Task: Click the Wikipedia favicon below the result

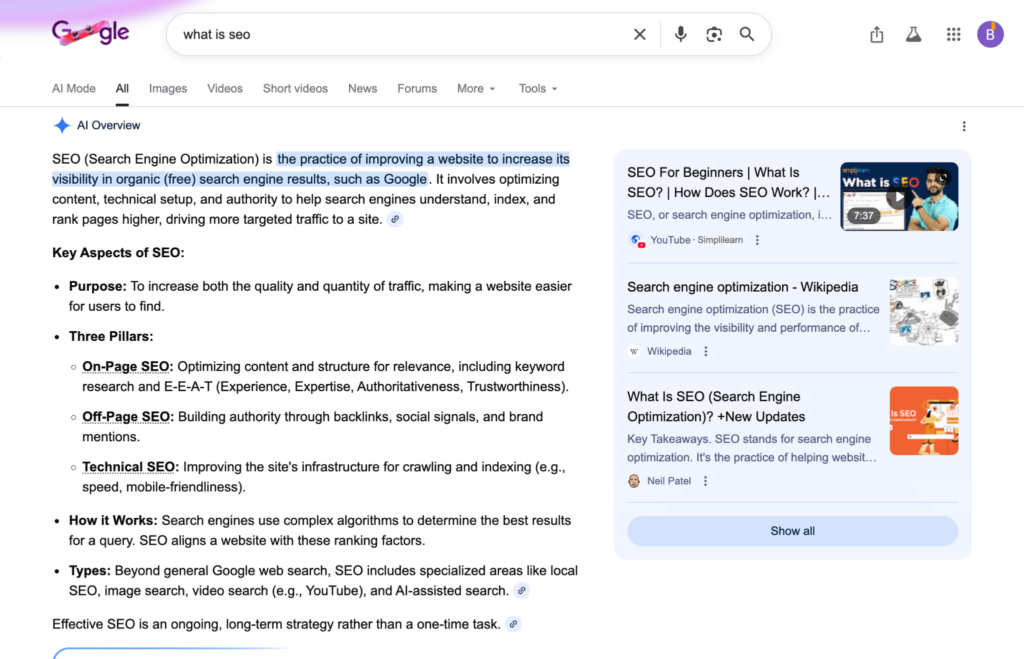Action: pyautogui.click(x=633, y=351)
